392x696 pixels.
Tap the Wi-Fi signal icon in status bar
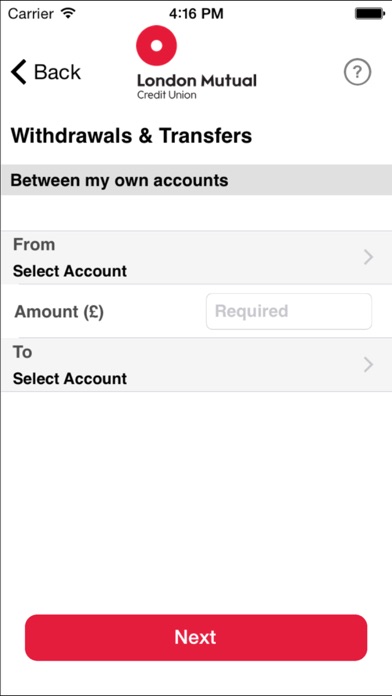pos(68,14)
